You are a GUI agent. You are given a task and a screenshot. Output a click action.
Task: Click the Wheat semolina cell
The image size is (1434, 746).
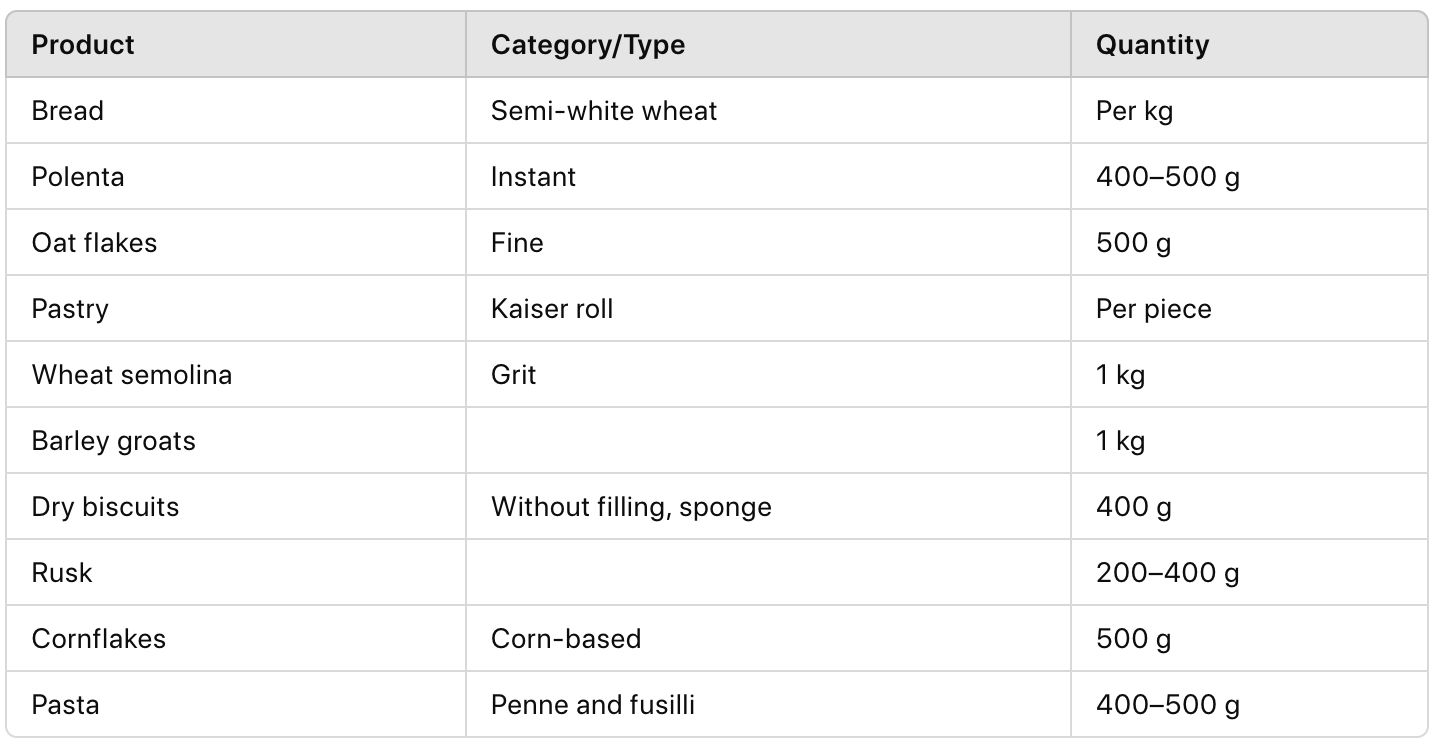[x=132, y=375]
